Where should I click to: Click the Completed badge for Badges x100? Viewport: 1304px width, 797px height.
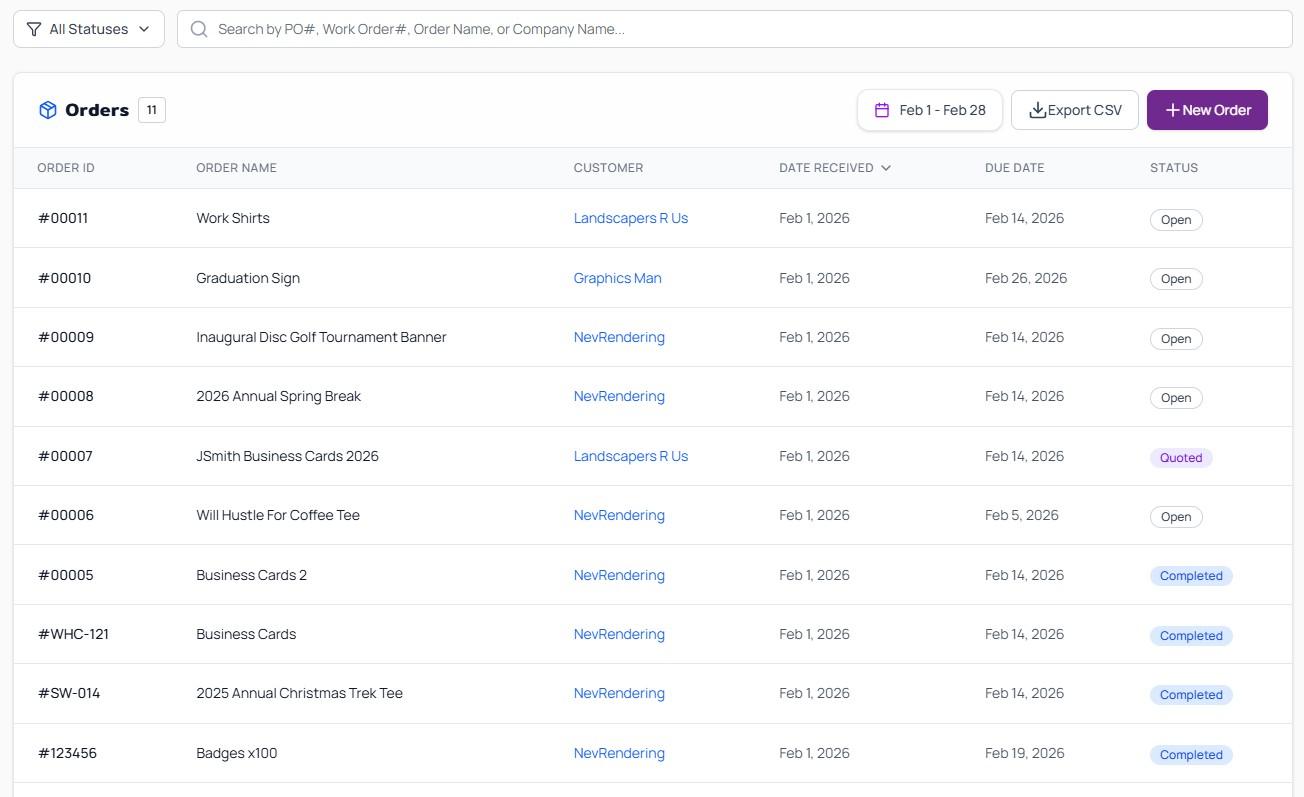tap(1190, 754)
